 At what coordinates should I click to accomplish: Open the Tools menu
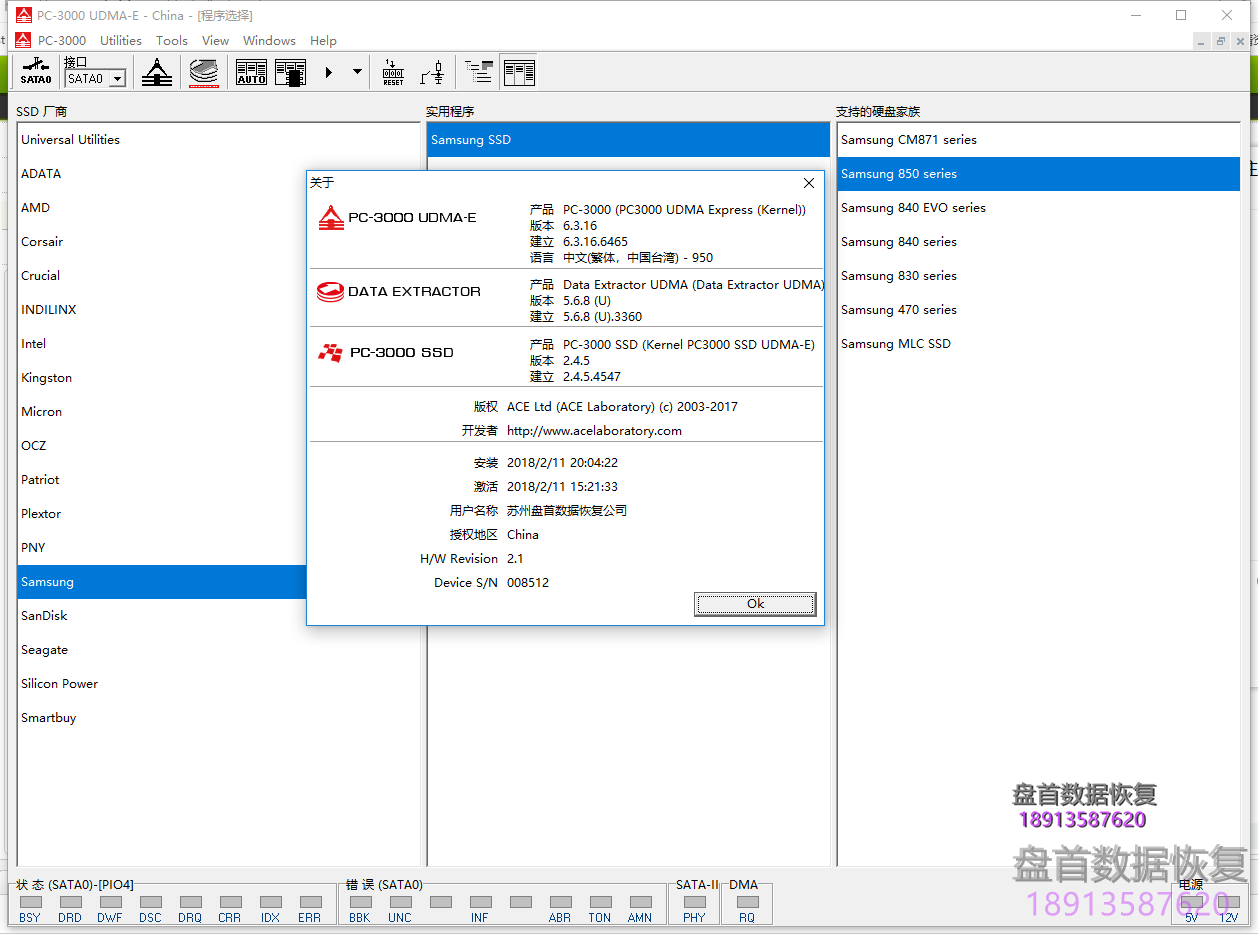pos(172,41)
